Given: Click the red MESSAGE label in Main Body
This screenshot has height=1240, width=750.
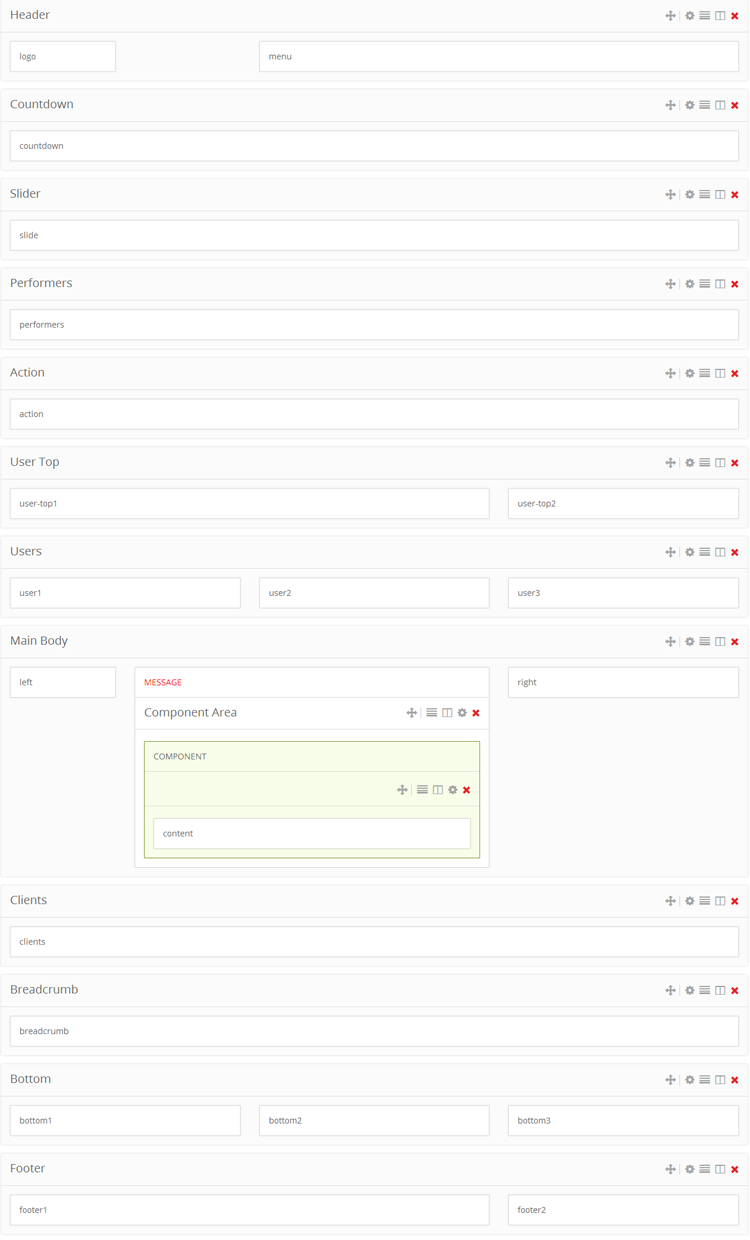Looking at the screenshot, I should 163,683.
